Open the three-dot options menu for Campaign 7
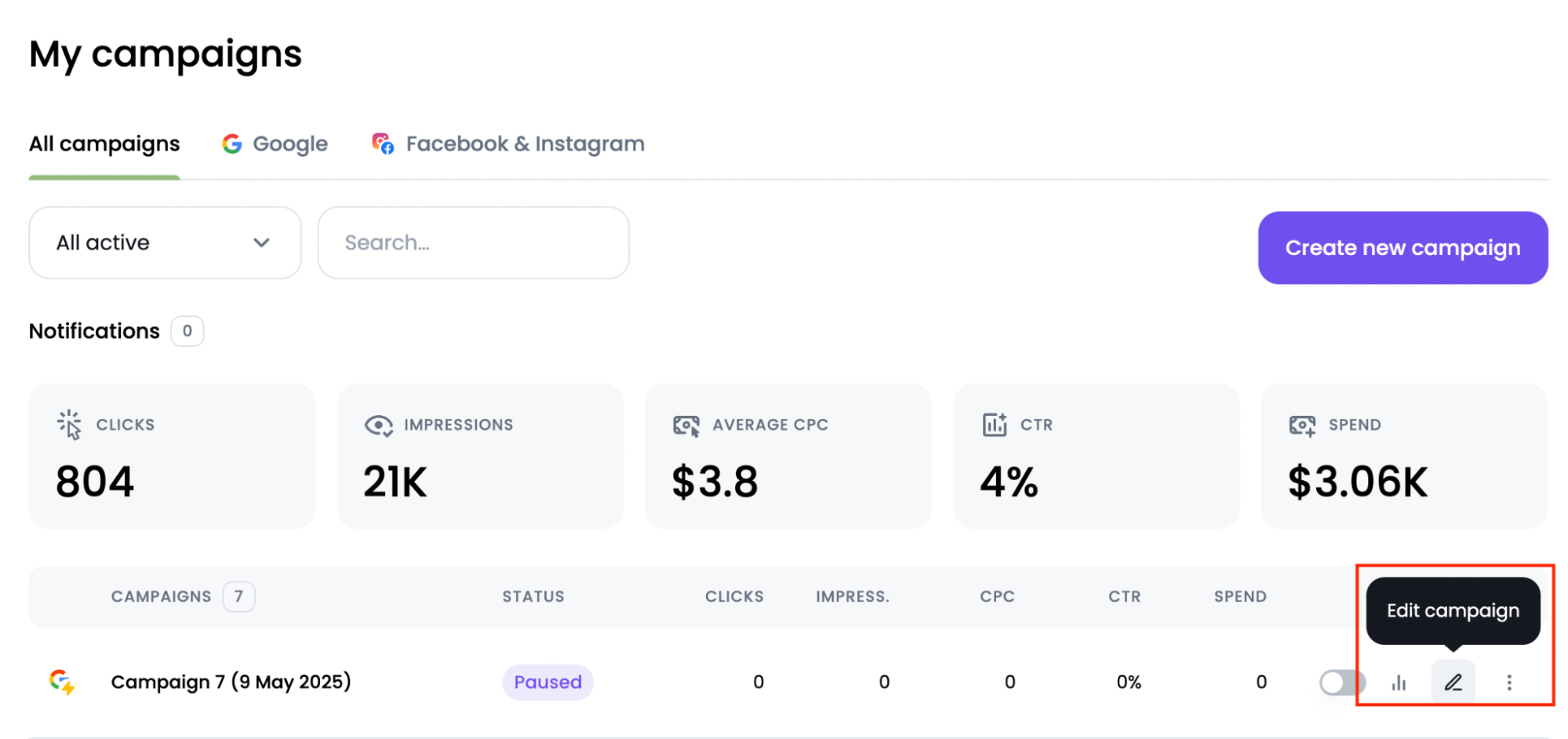This screenshot has height=739, width=1568. pyautogui.click(x=1508, y=682)
